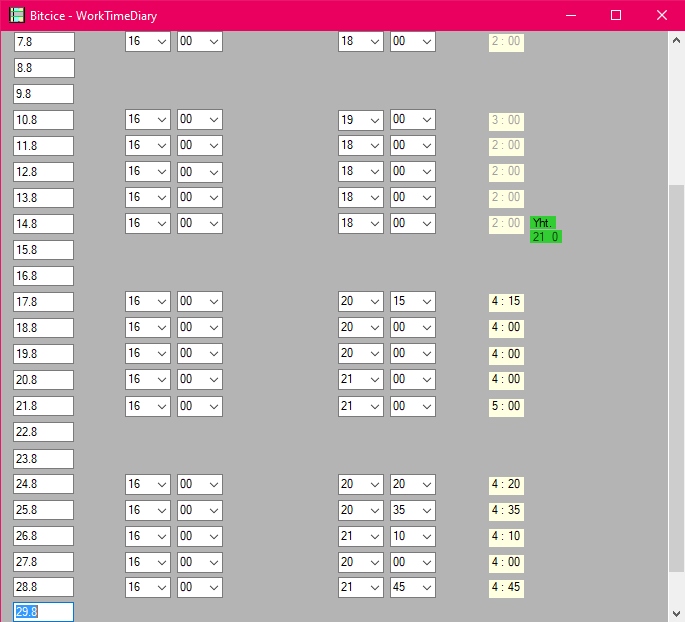Click the 3 : 00 duration for 10.8

tap(506, 121)
